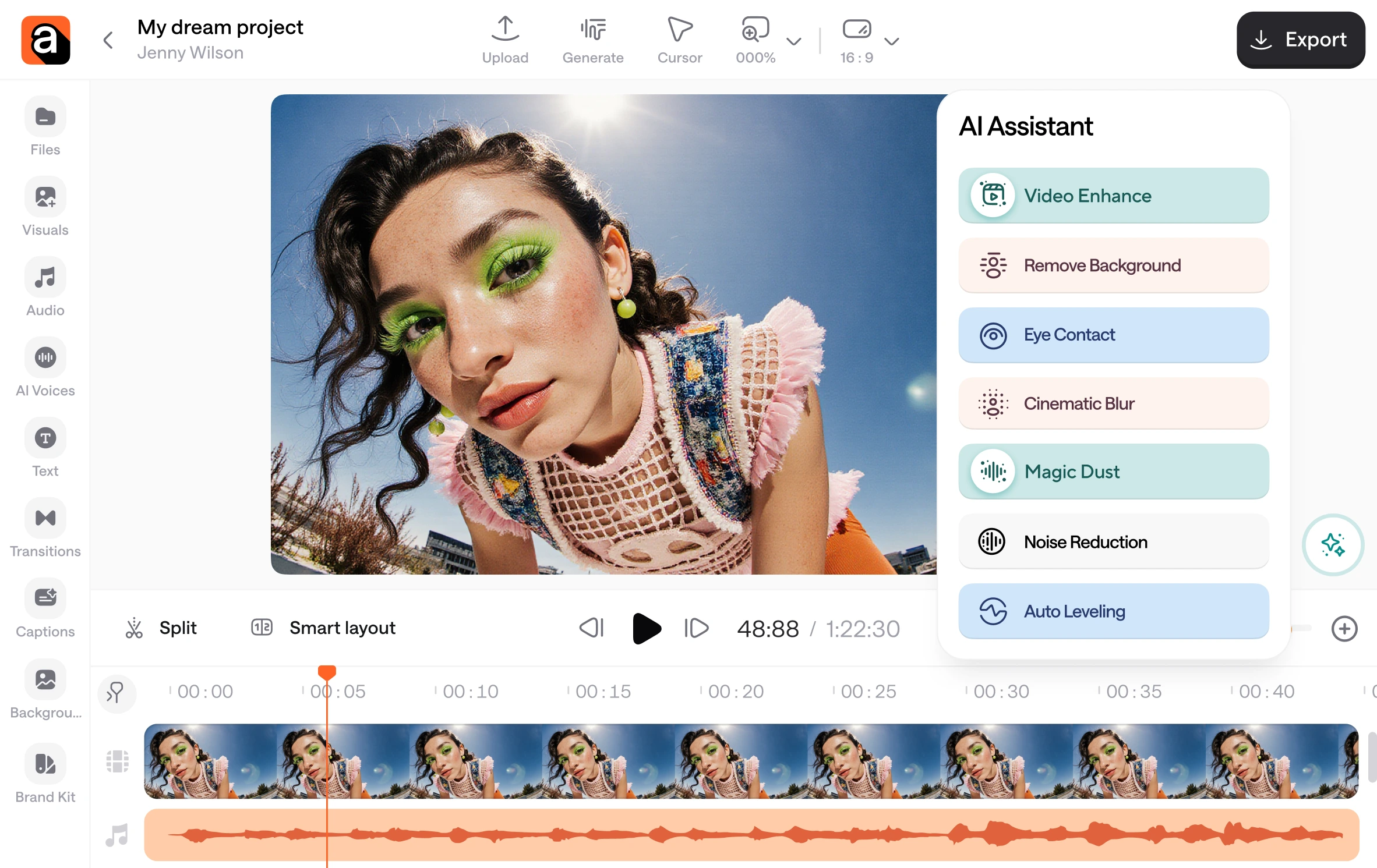Screen dimensions: 1377x868
Task: Select the Transitions sidebar icon
Action: click(x=45, y=518)
